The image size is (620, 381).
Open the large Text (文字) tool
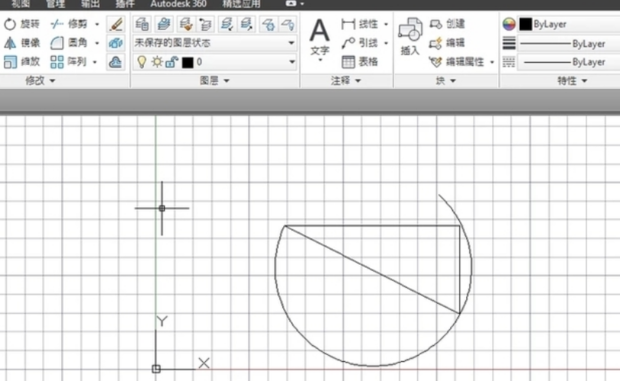[x=319, y=40]
